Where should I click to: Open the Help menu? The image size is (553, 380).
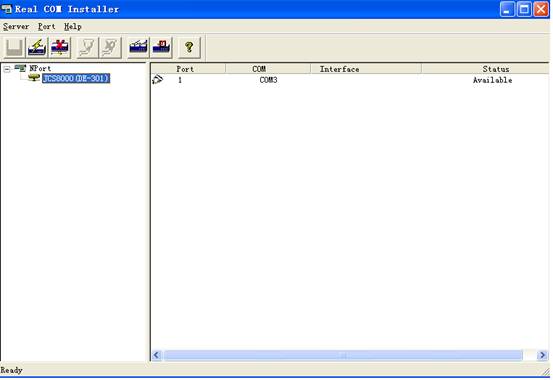73,26
